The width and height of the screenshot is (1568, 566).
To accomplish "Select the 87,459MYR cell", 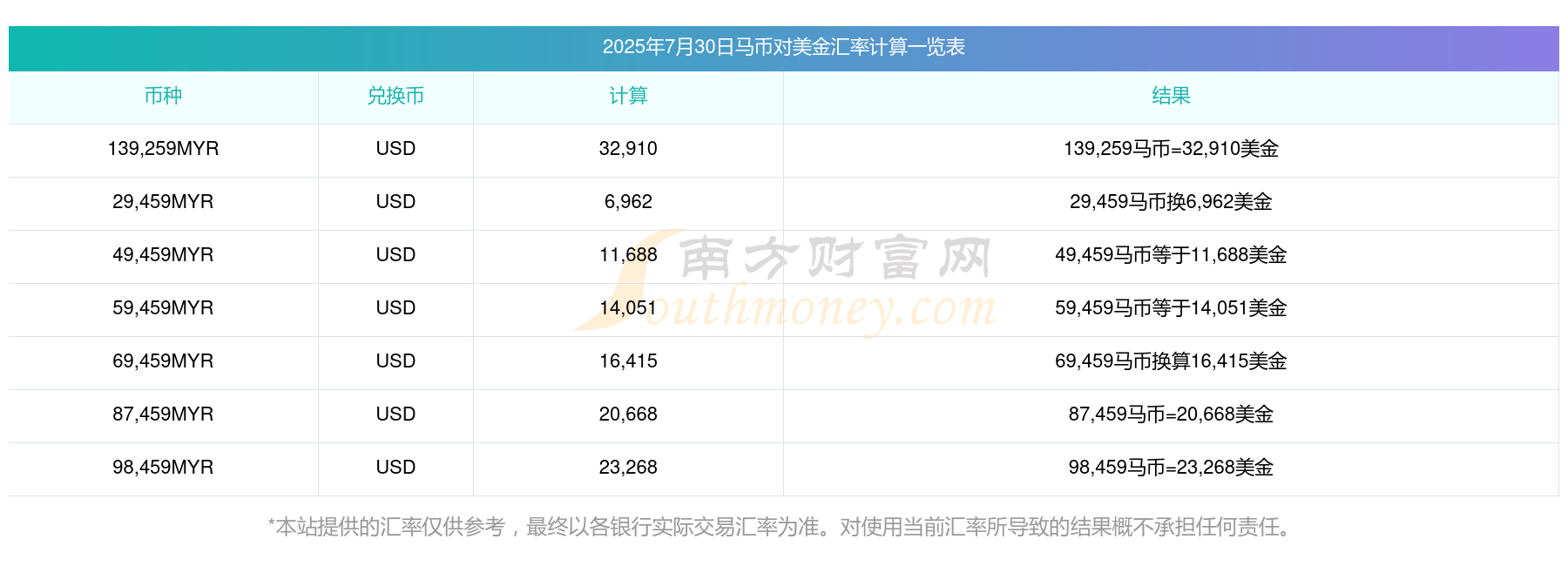I will point(163,414).
